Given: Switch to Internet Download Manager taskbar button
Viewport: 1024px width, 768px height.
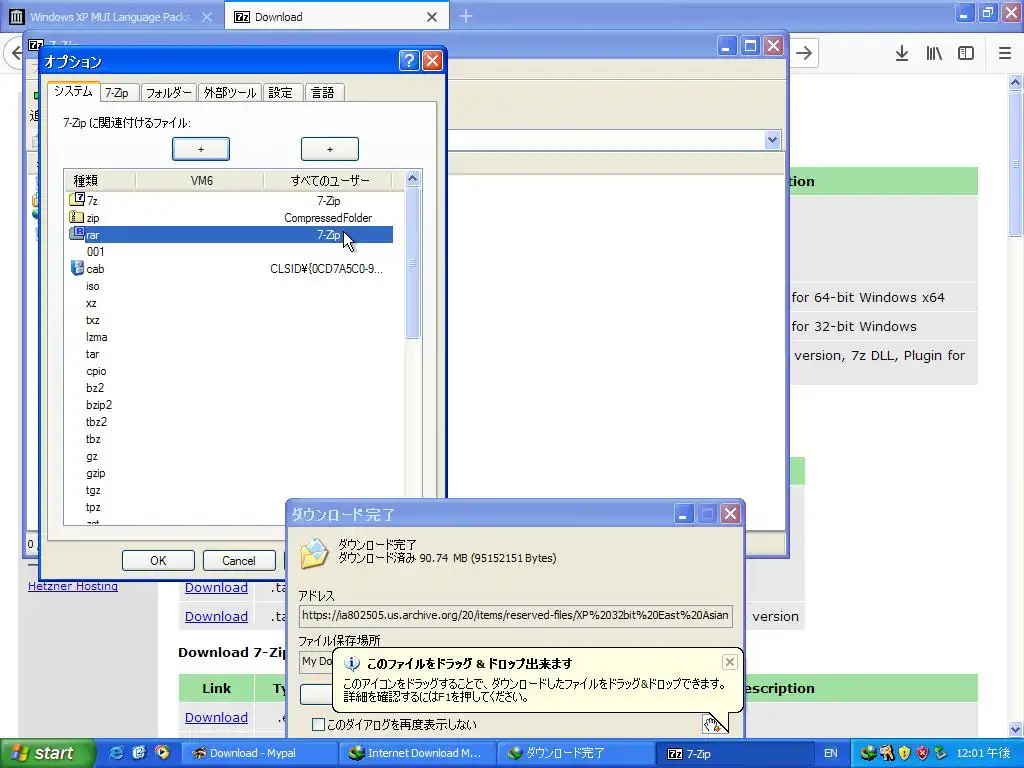Looking at the screenshot, I should 417,753.
